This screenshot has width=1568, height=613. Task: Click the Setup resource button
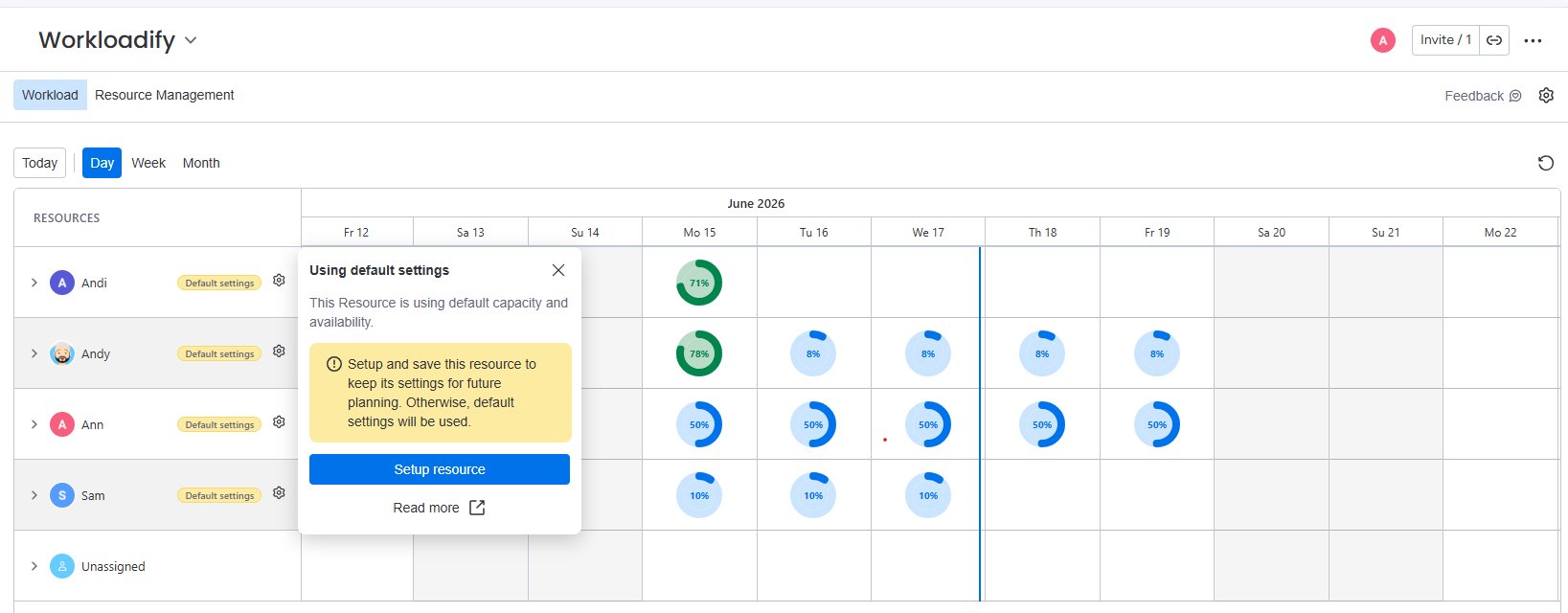(x=440, y=469)
